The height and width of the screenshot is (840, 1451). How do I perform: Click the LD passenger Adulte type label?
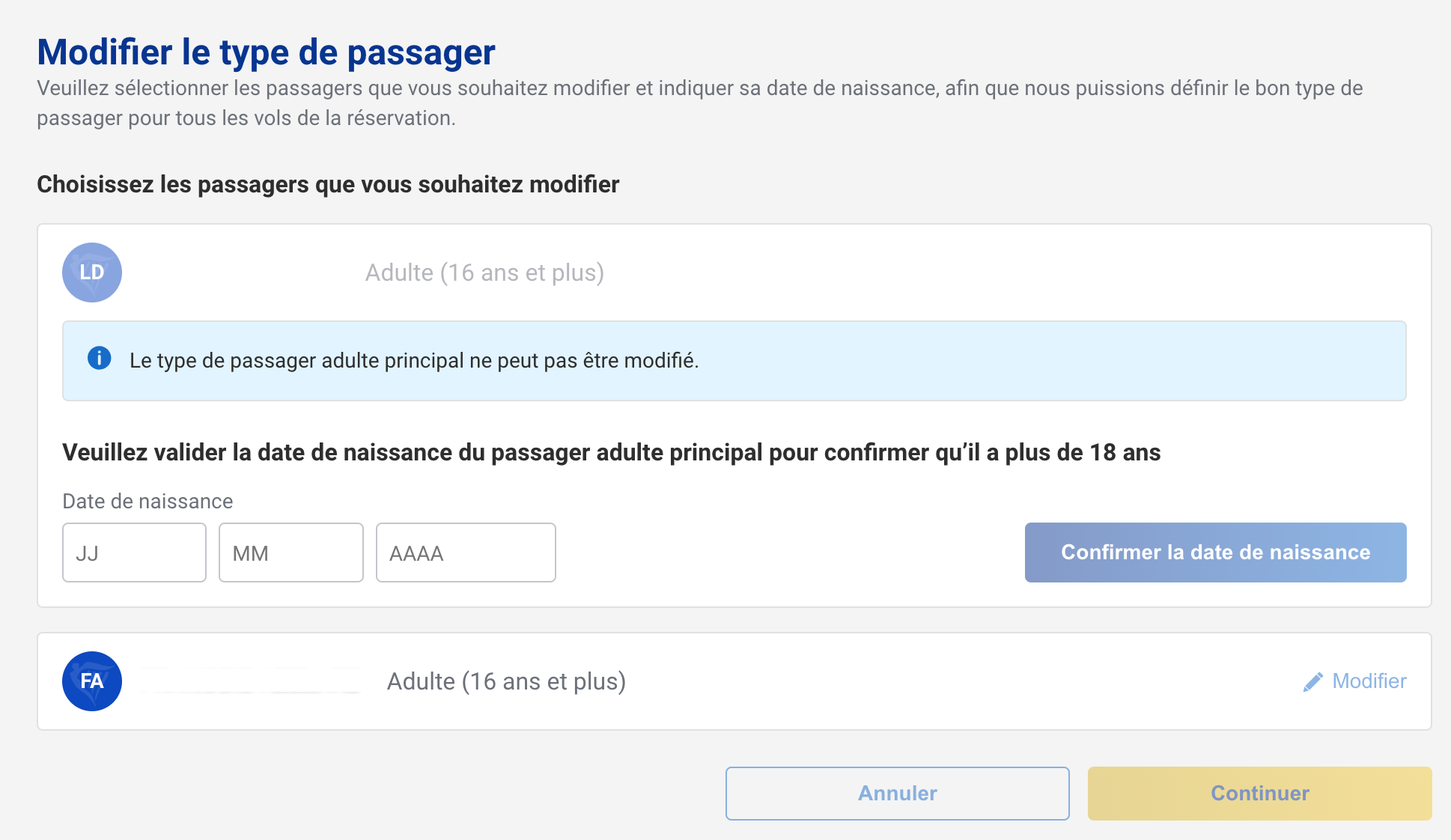(484, 273)
